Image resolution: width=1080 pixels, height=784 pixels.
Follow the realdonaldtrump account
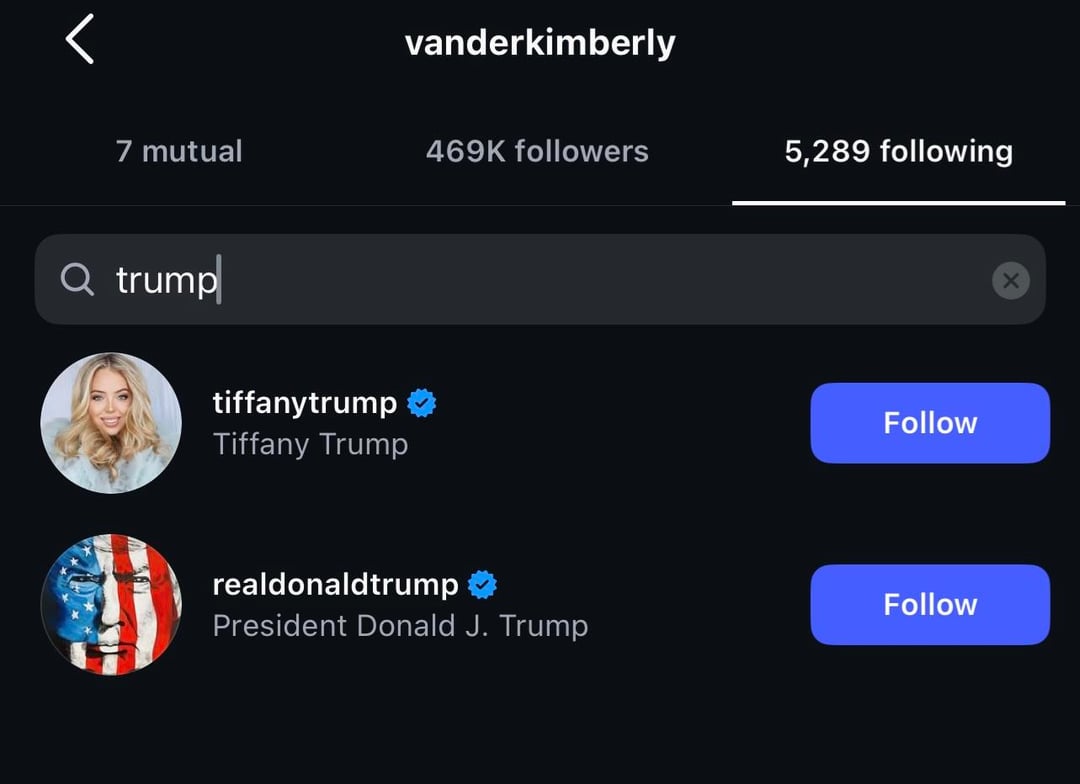(929, 604)
